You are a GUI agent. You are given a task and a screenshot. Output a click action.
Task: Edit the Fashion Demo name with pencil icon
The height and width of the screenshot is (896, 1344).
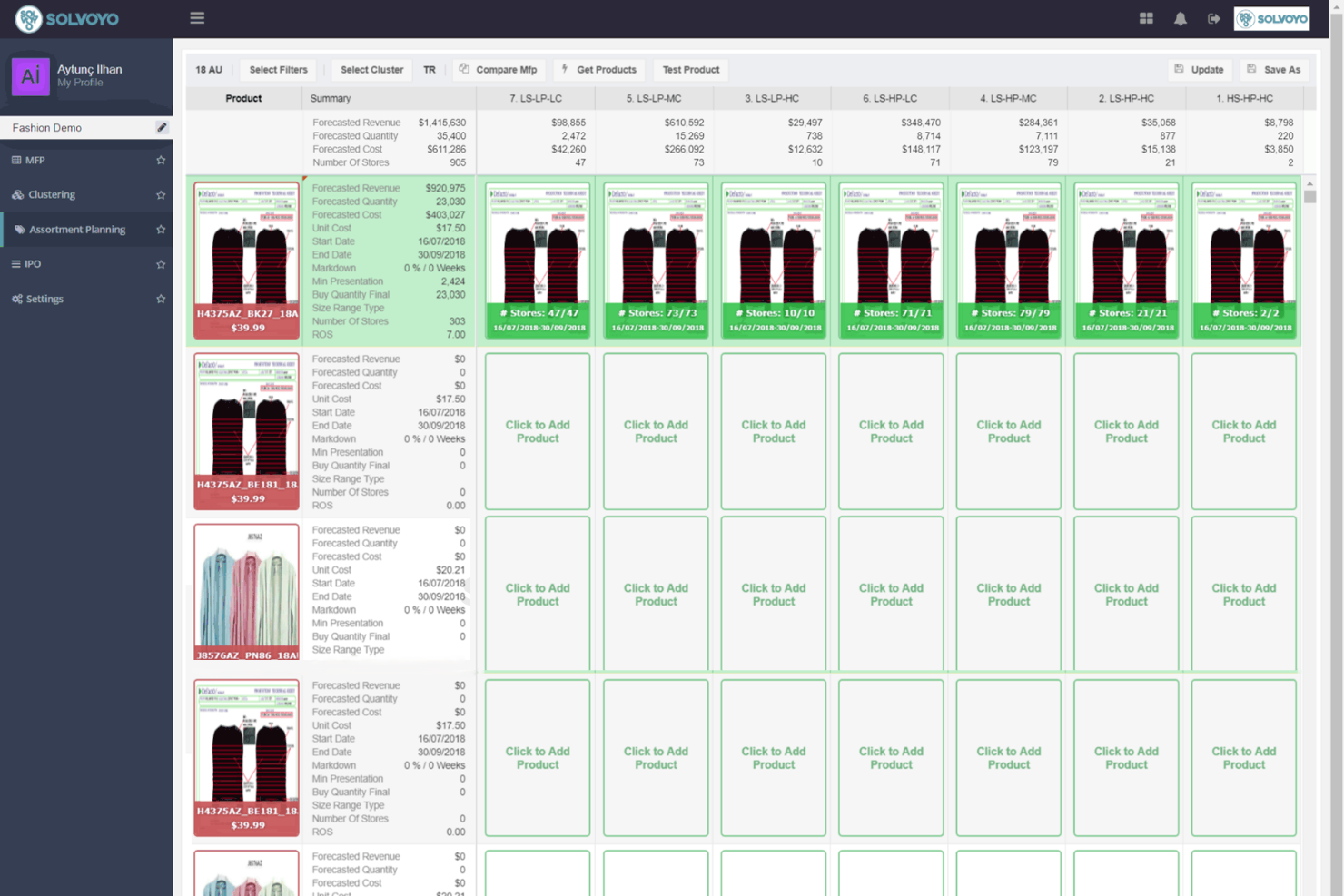pyautogui.click(x=162, y=128)
